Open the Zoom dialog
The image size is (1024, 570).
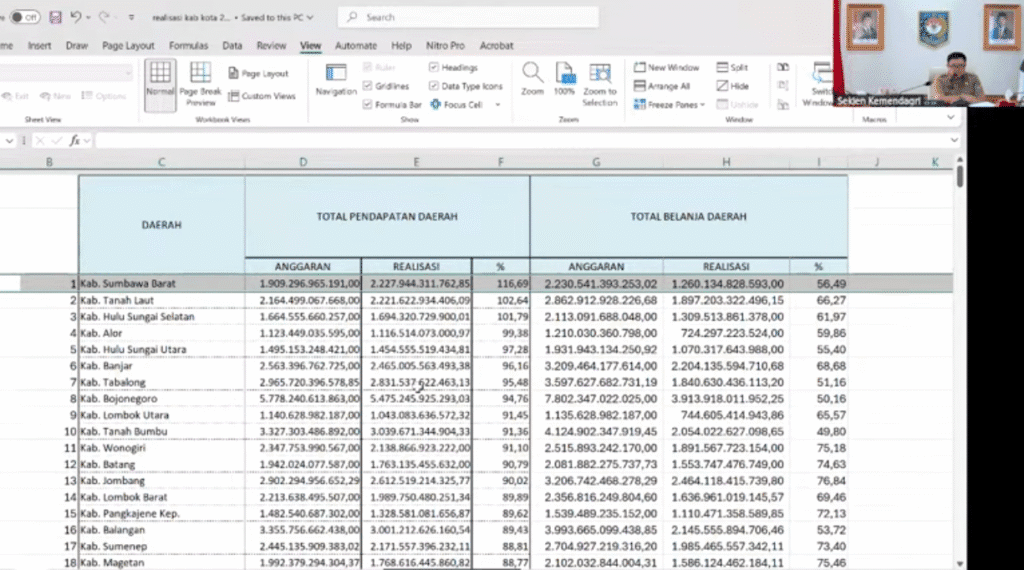click(532, 80)
